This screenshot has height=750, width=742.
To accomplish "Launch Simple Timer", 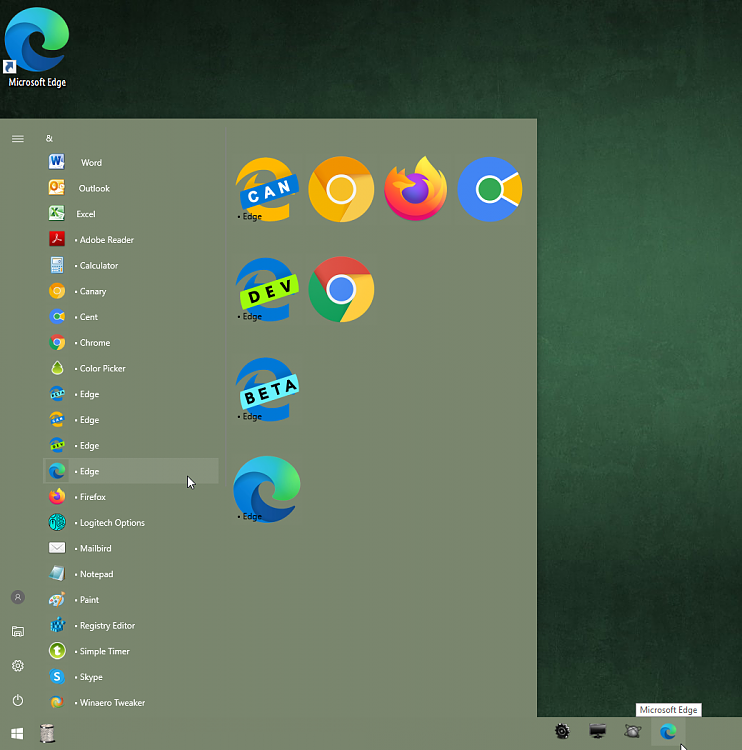I will (131, 651).
